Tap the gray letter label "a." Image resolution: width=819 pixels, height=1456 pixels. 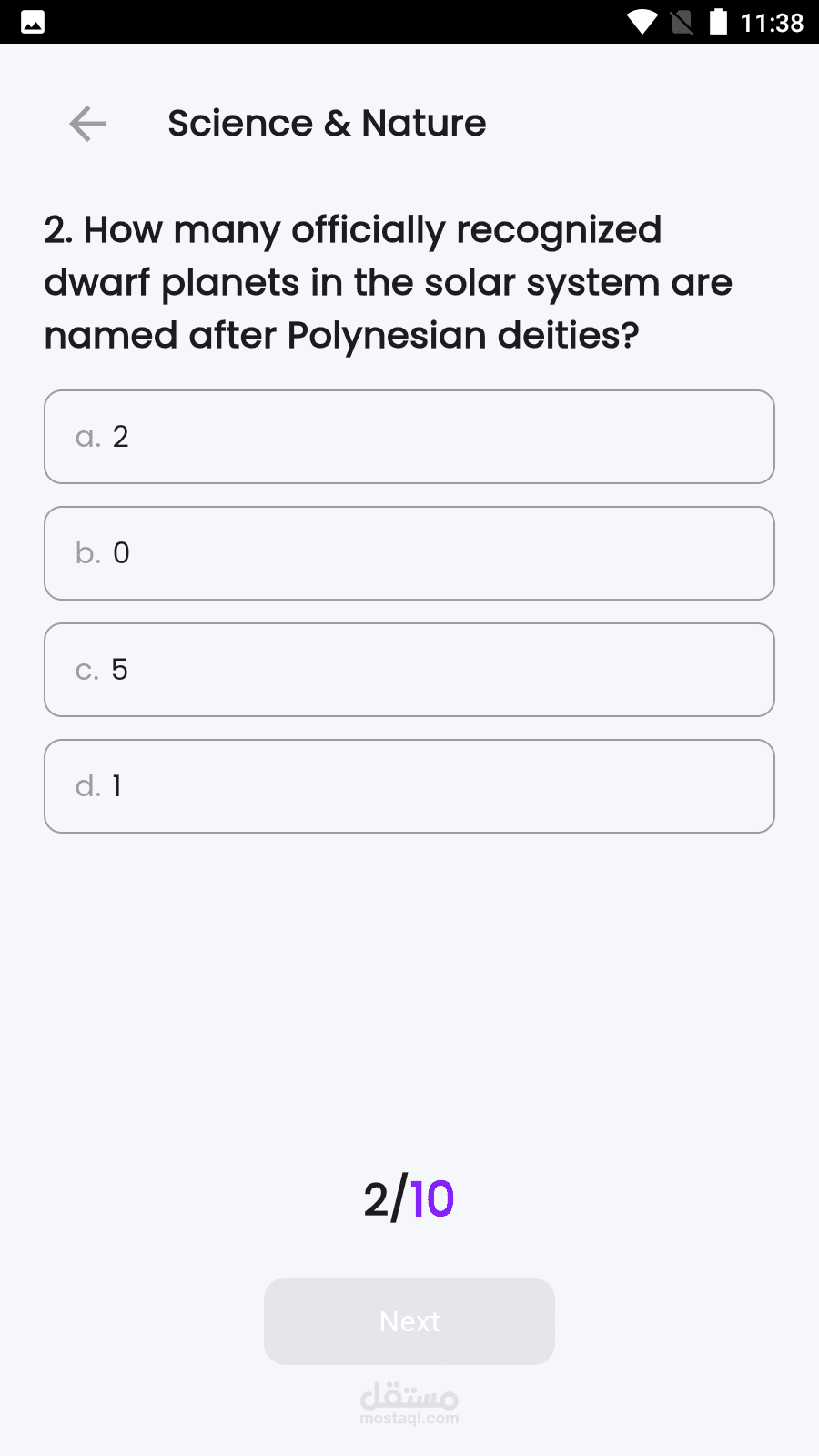pyautogui.click(x=87, y=438)
